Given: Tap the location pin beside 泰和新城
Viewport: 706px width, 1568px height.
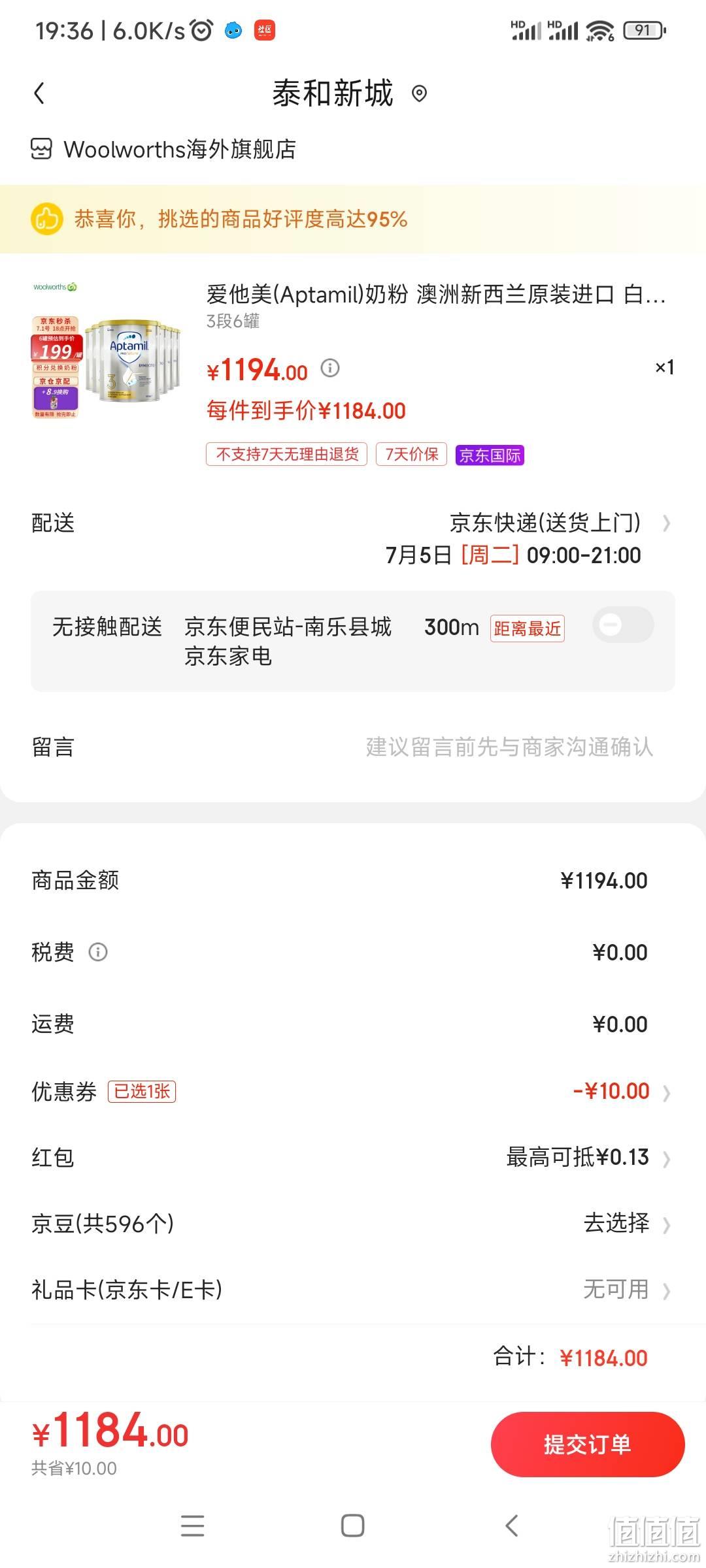Looking at the screenshot, I should (x=419, y=94).
